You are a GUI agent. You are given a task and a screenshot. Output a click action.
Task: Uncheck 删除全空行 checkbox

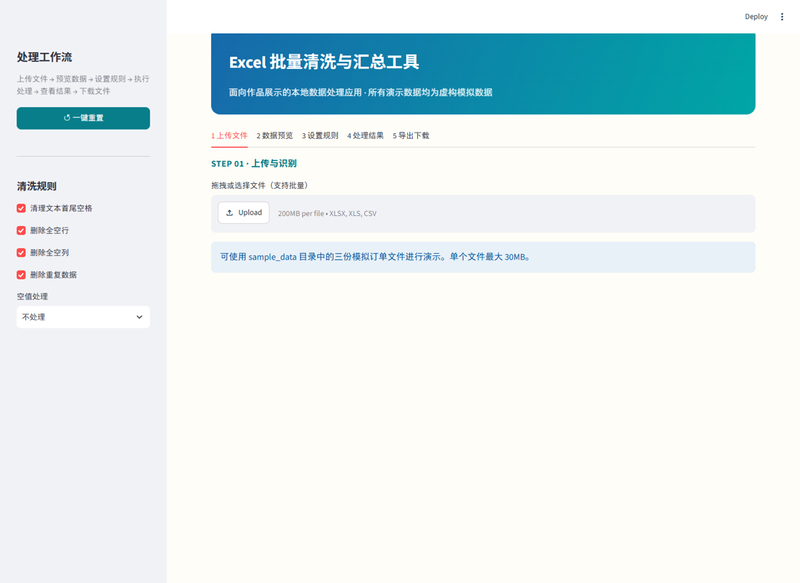(x=21, y=231)
